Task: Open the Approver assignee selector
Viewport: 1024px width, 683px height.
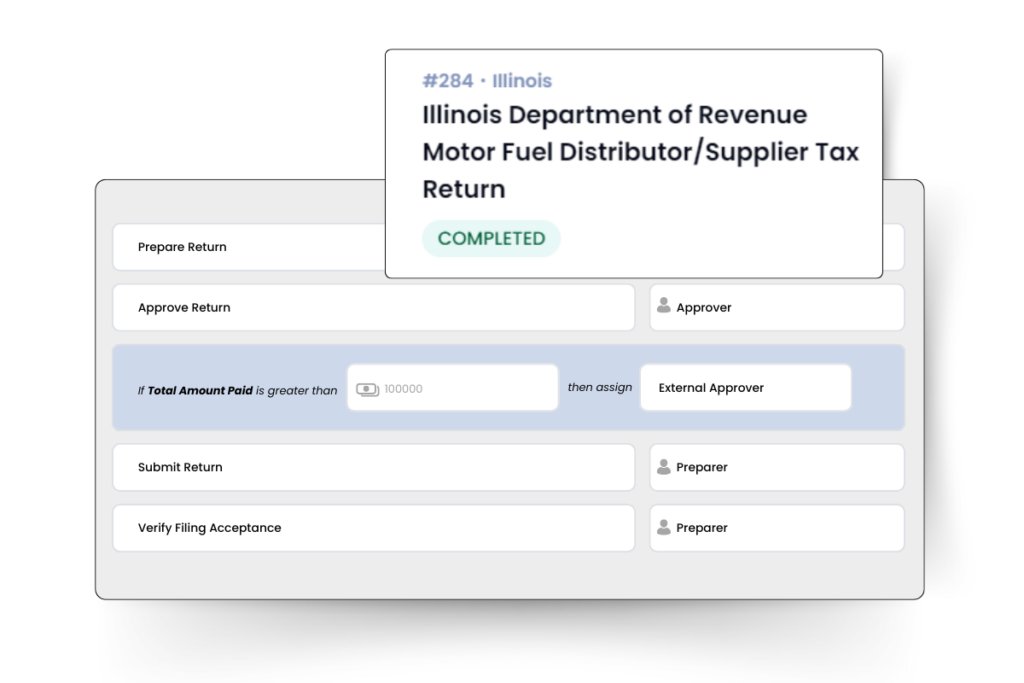Action: point(776,307)
